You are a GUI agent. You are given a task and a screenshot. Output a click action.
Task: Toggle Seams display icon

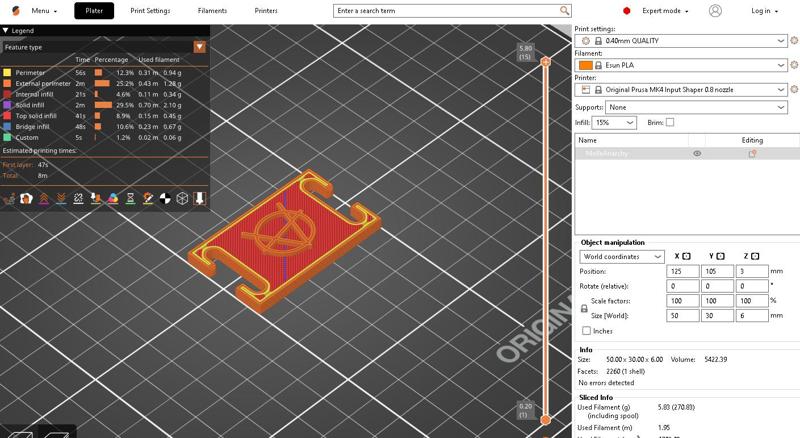tap(79, 199)
